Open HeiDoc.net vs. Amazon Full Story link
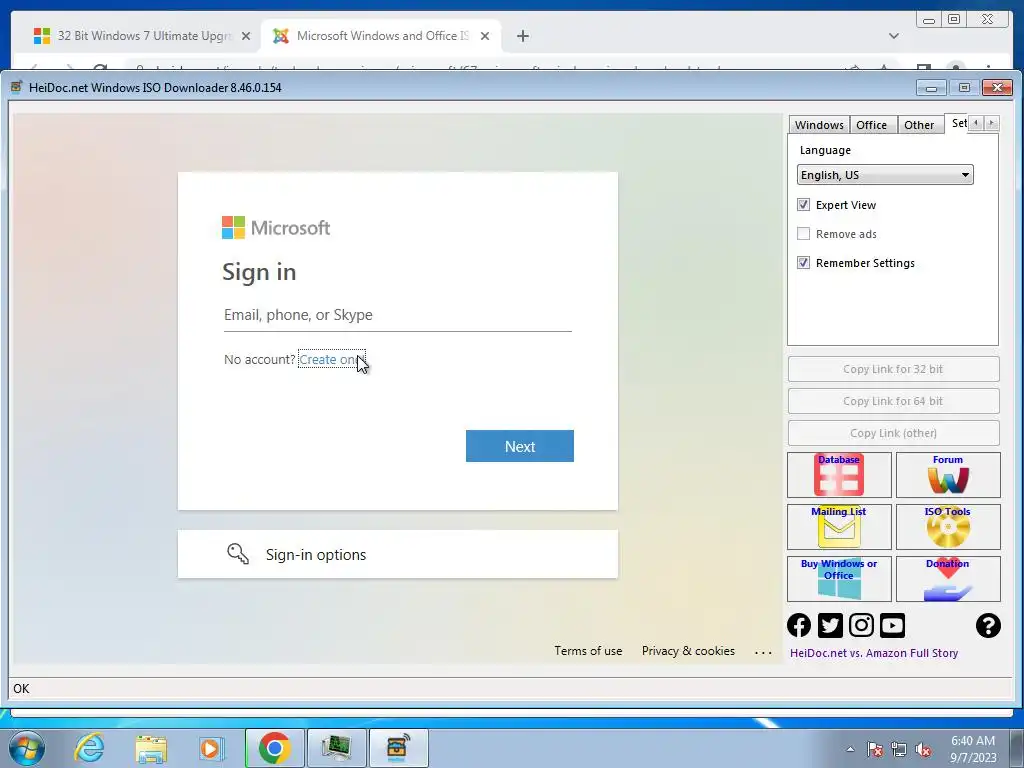 point(874,652)
